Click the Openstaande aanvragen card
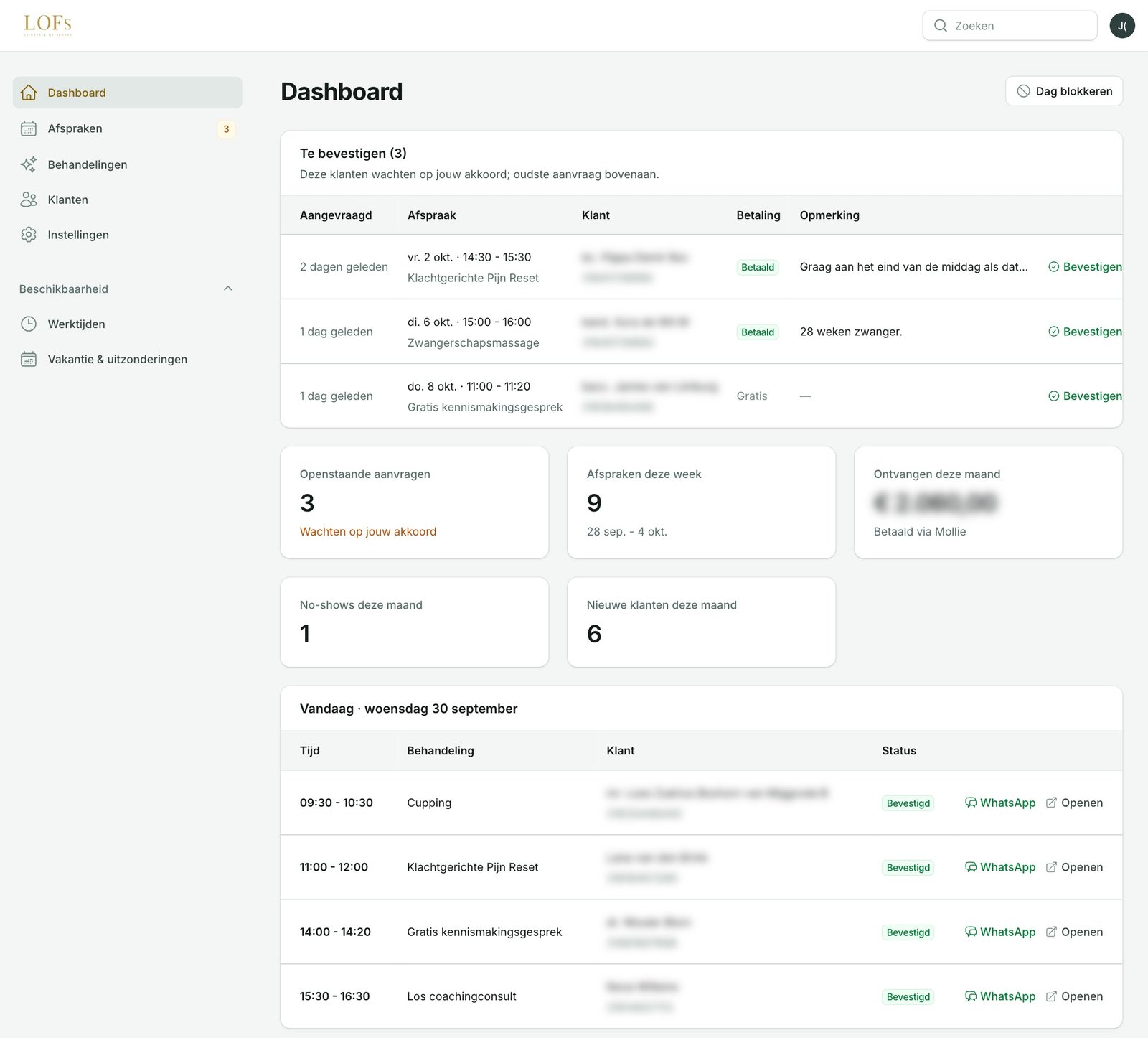This screenshot has height=1038, width=1148. [415, 502]
